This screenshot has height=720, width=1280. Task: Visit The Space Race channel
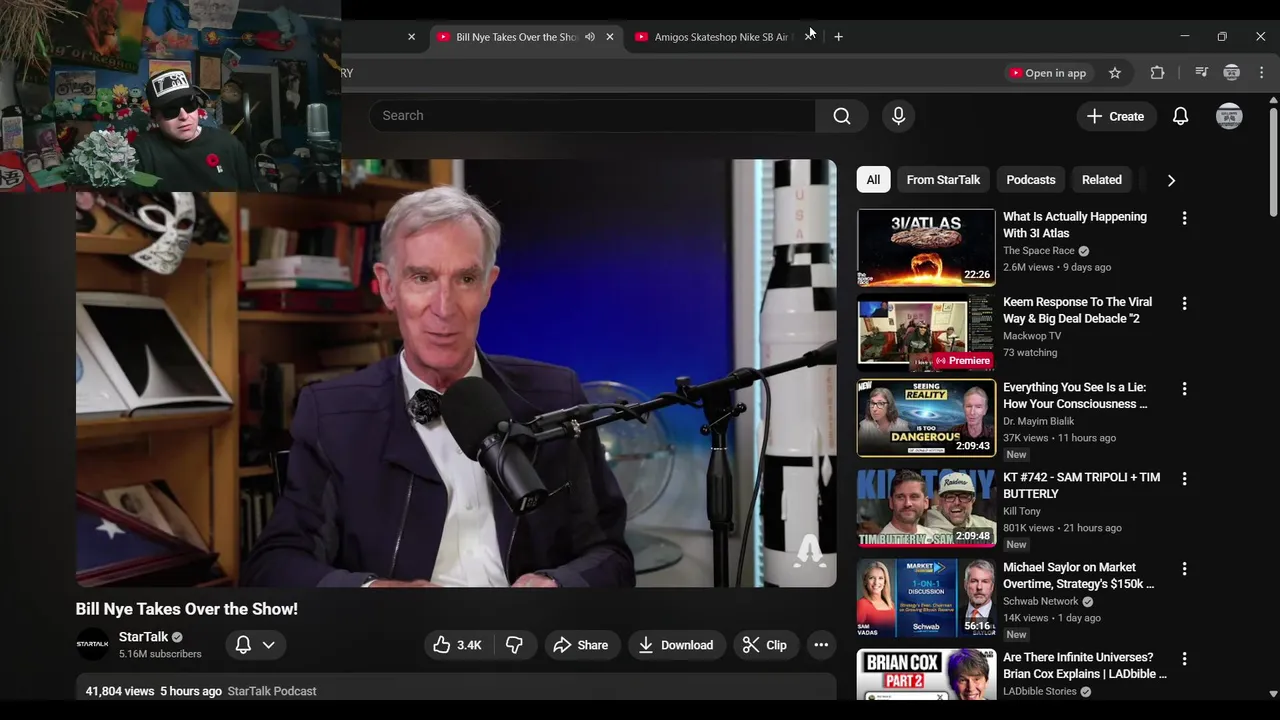pos(1039,251)
